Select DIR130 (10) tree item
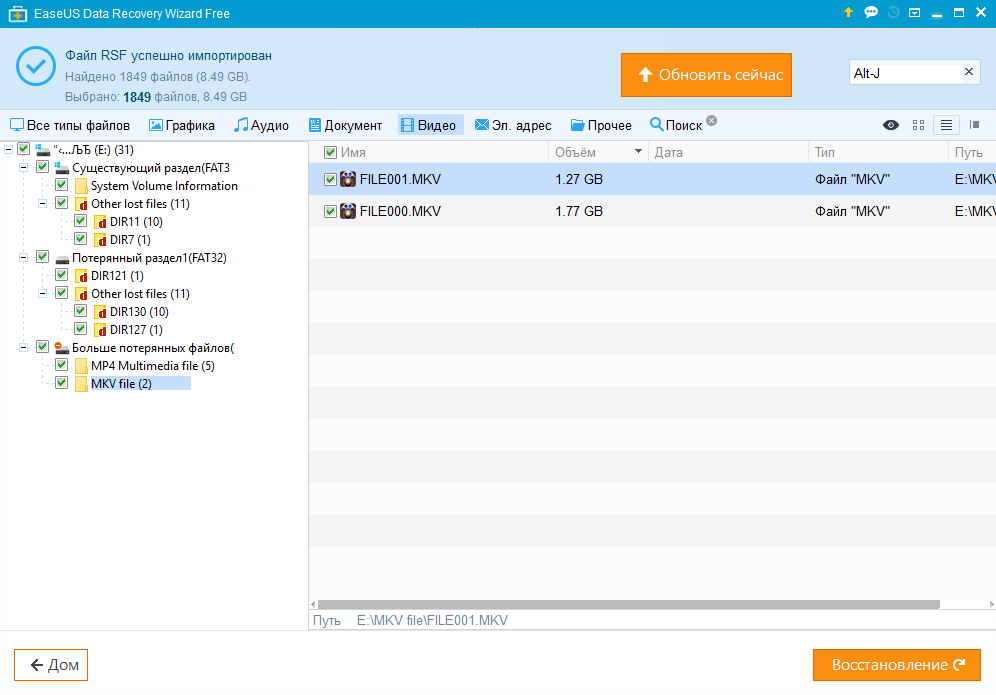Image resolution: width=996 pixels, height=695 pixels. click(x=139, y=312)
